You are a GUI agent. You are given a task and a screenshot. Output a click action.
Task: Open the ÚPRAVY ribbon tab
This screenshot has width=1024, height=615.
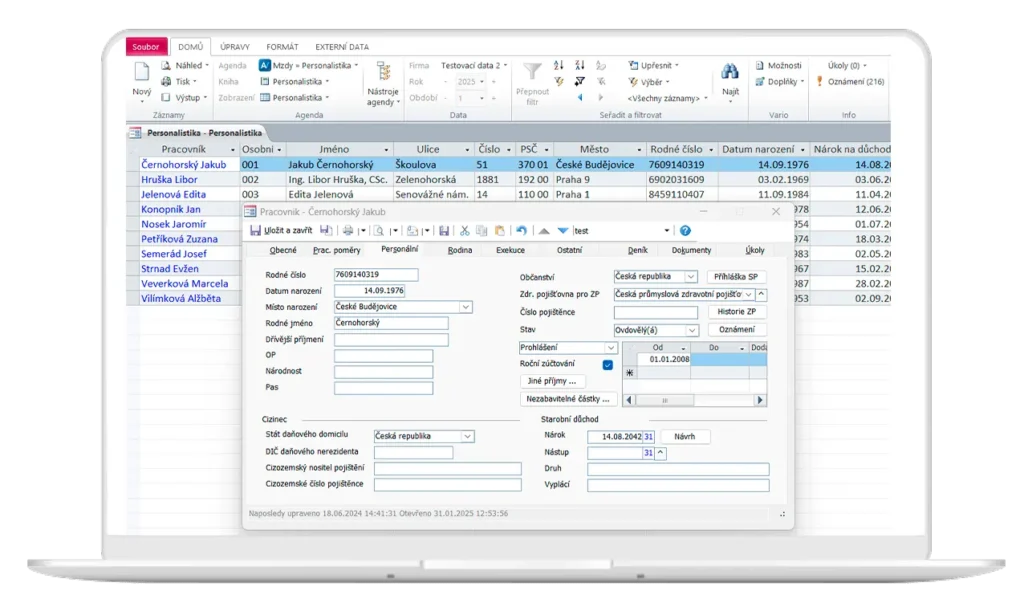[235, 47]
